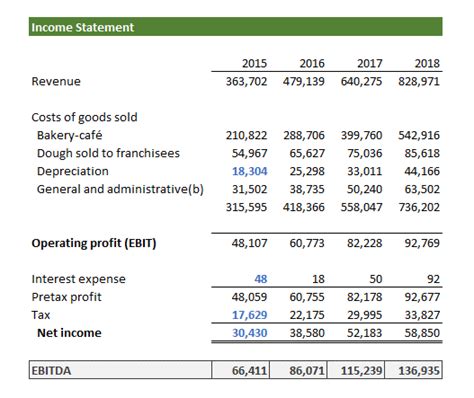Select the 2017 Pretax profit value 82,178

coord(364,297)
